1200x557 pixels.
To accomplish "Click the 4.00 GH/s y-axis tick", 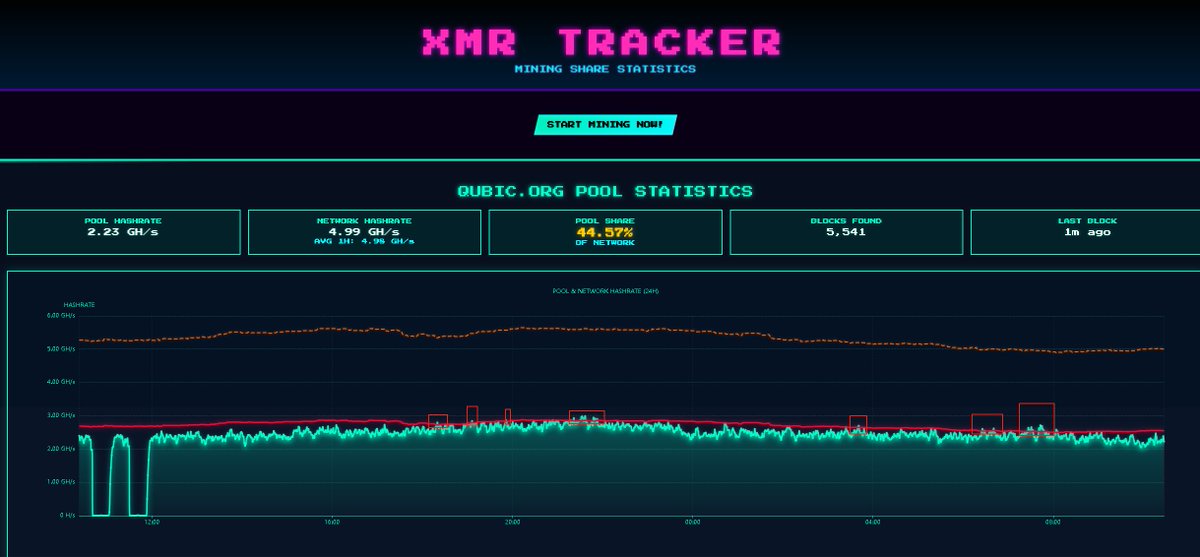I will click(61, 382).
